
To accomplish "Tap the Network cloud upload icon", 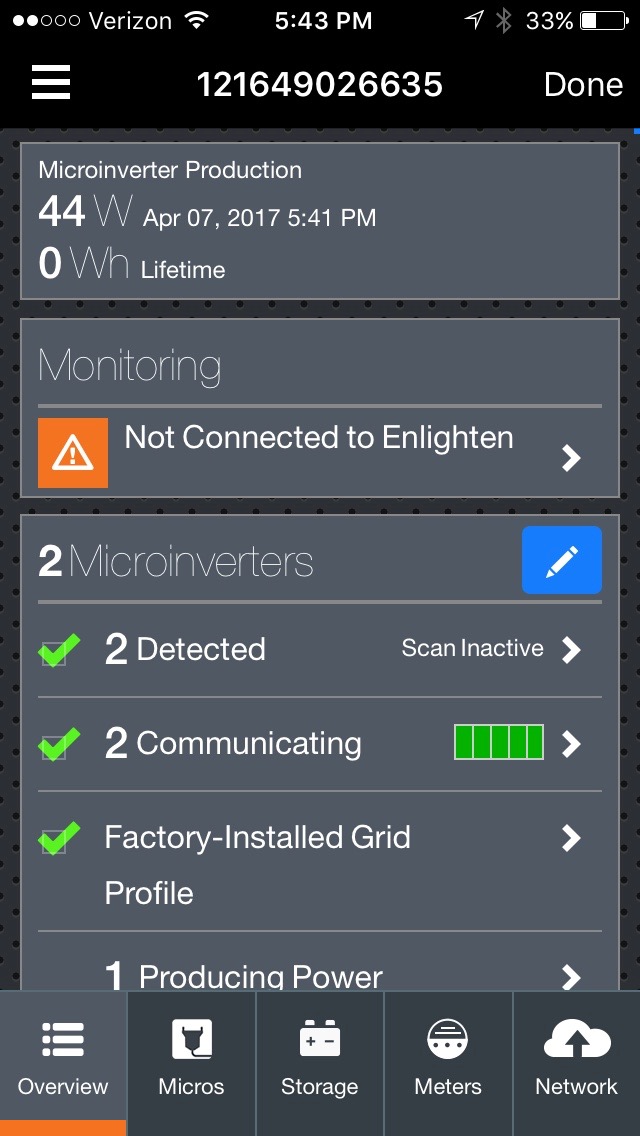I will (576, 1040).
